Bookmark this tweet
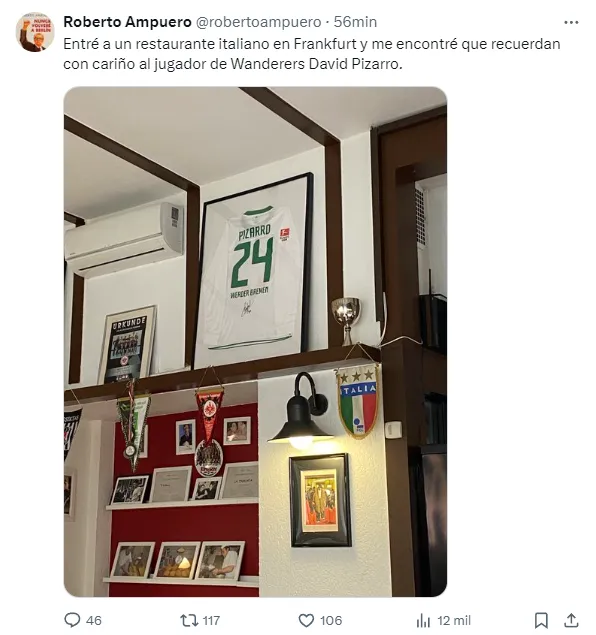 point(541,620)
